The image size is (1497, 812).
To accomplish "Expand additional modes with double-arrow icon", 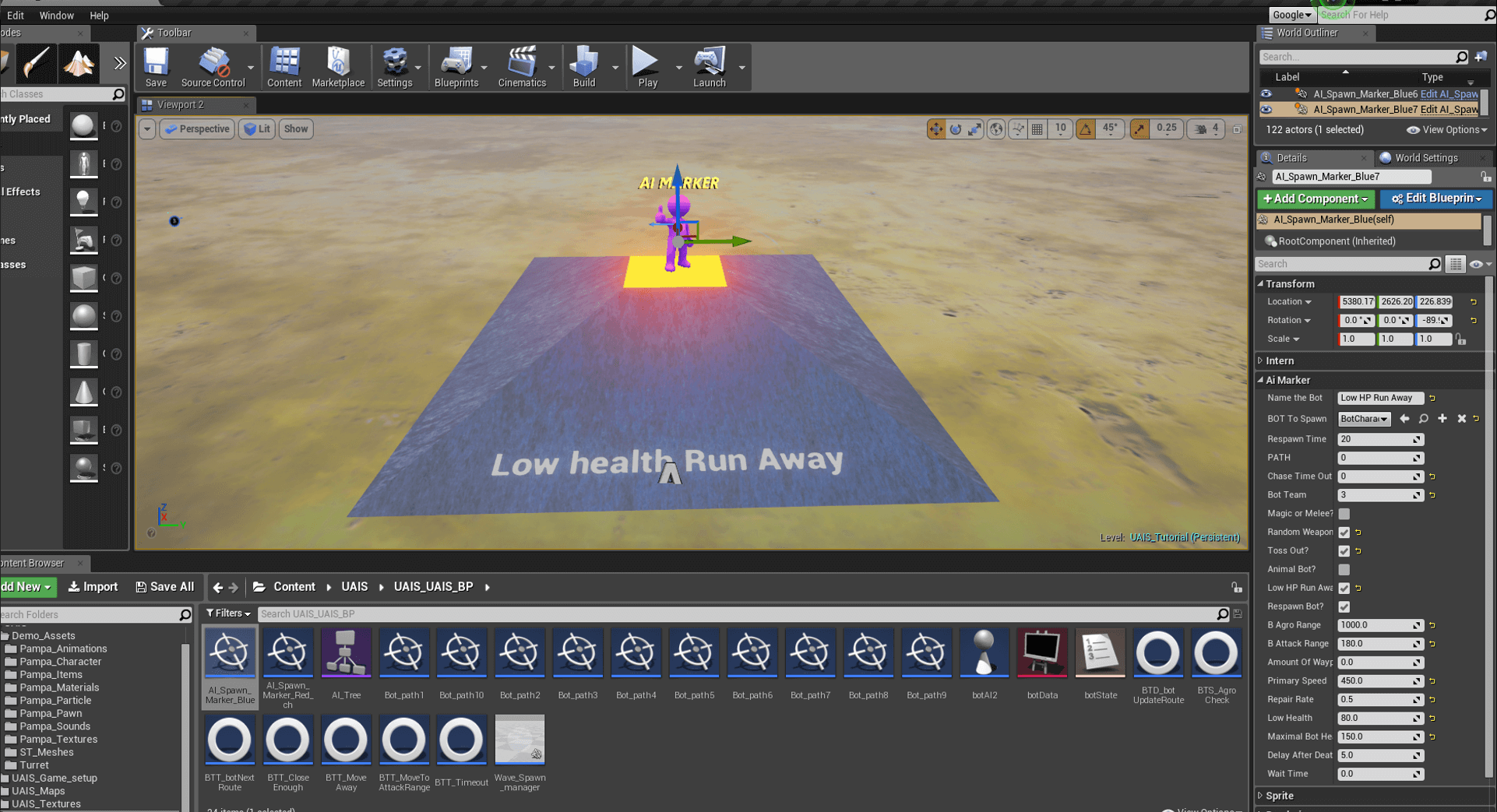I will pos(120,63).
